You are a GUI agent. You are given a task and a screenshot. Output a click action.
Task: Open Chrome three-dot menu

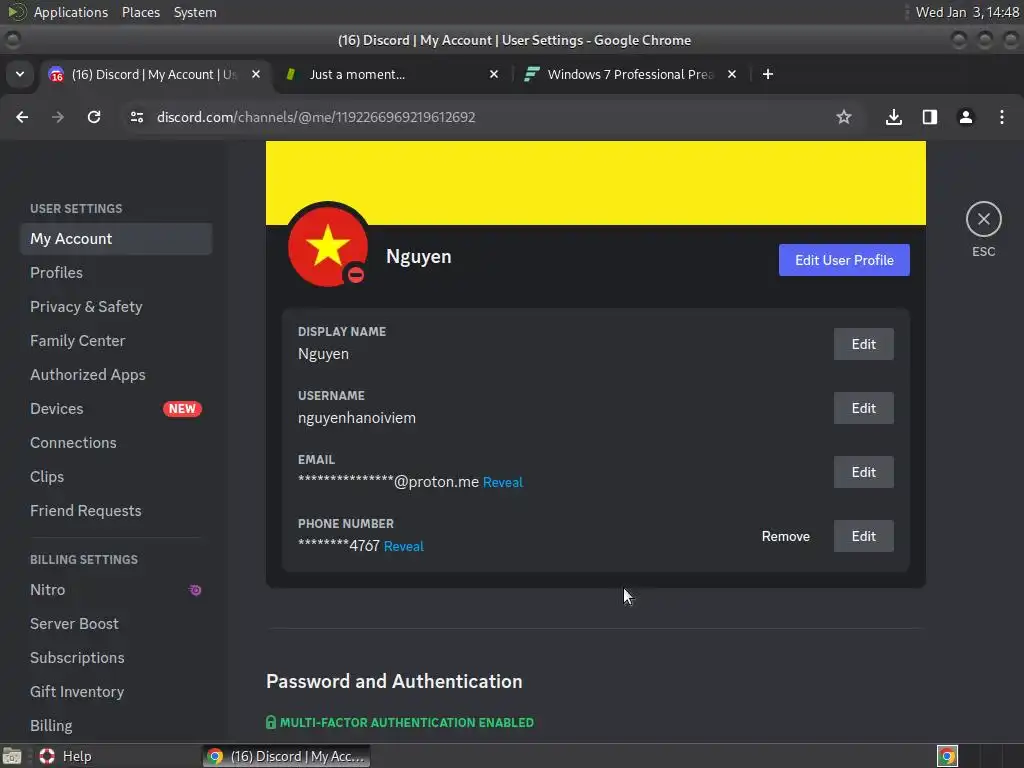(1002, 117)
